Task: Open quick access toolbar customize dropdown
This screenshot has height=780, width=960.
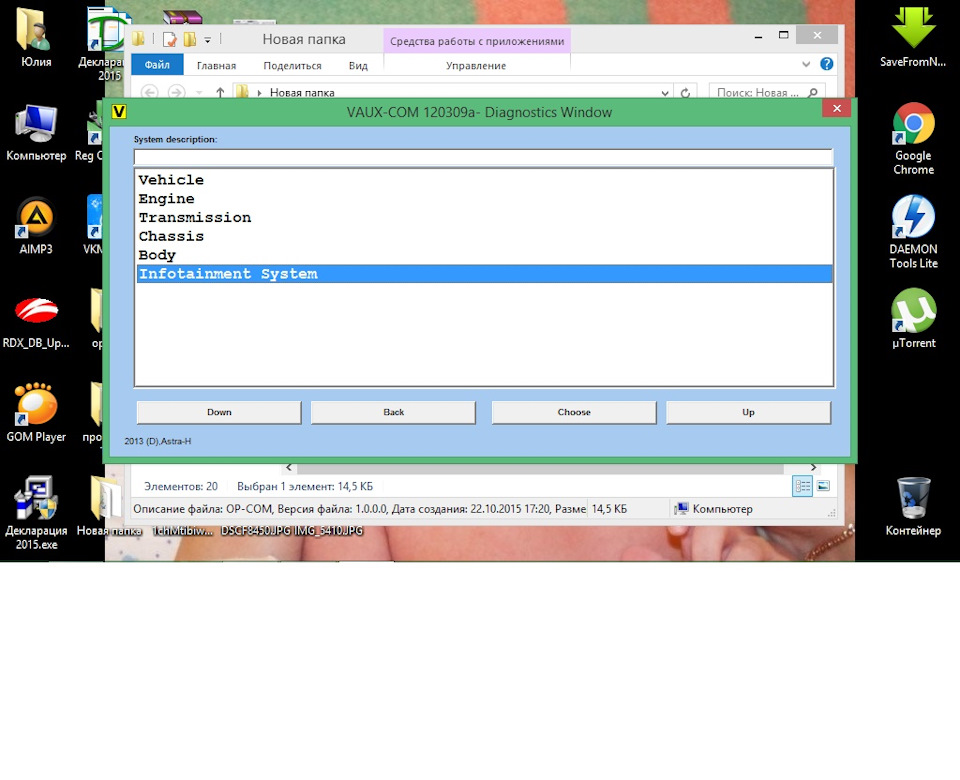Action: [x=208, y=40]
